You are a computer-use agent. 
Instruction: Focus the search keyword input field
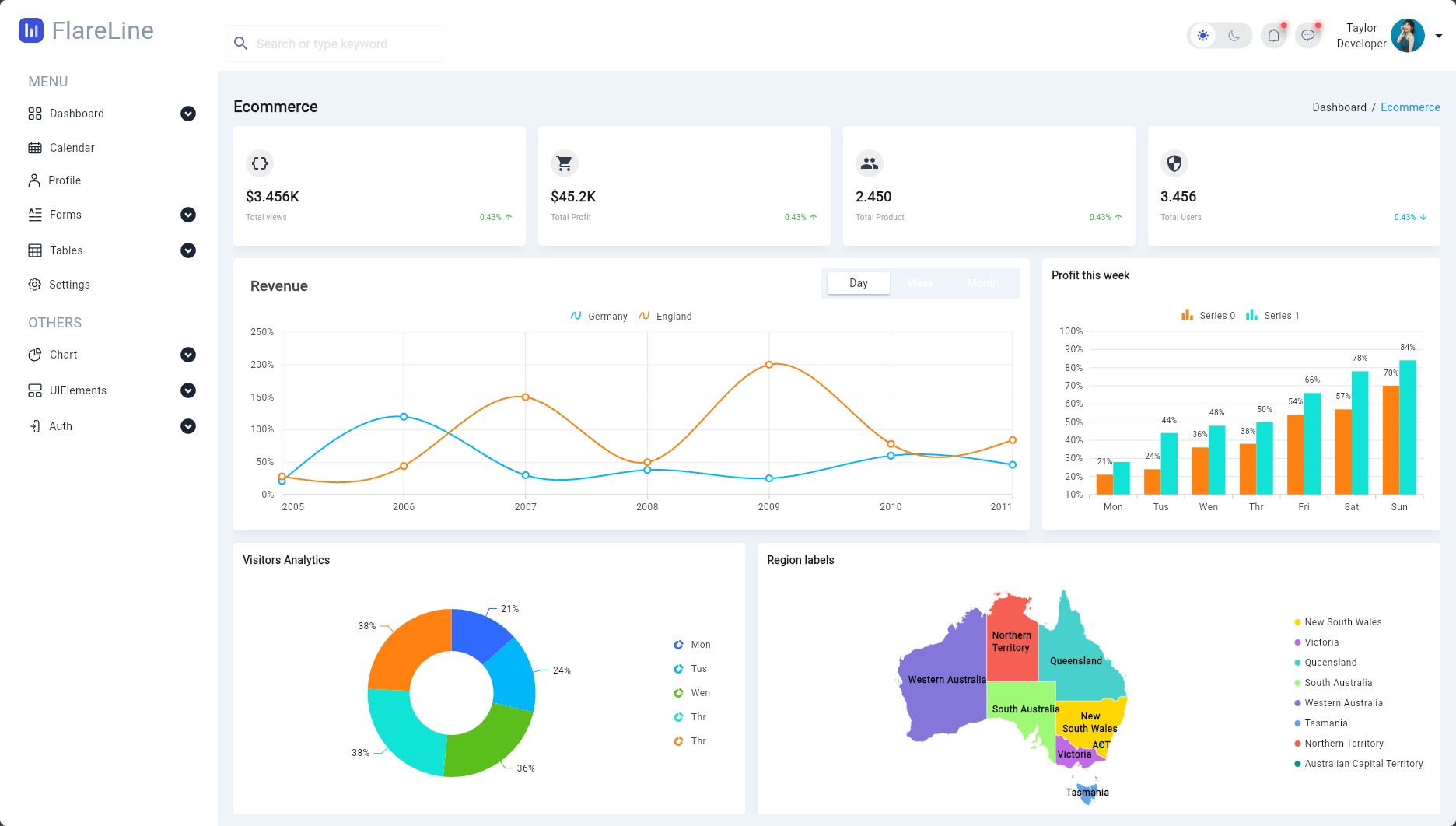click(x=342, y=44)
